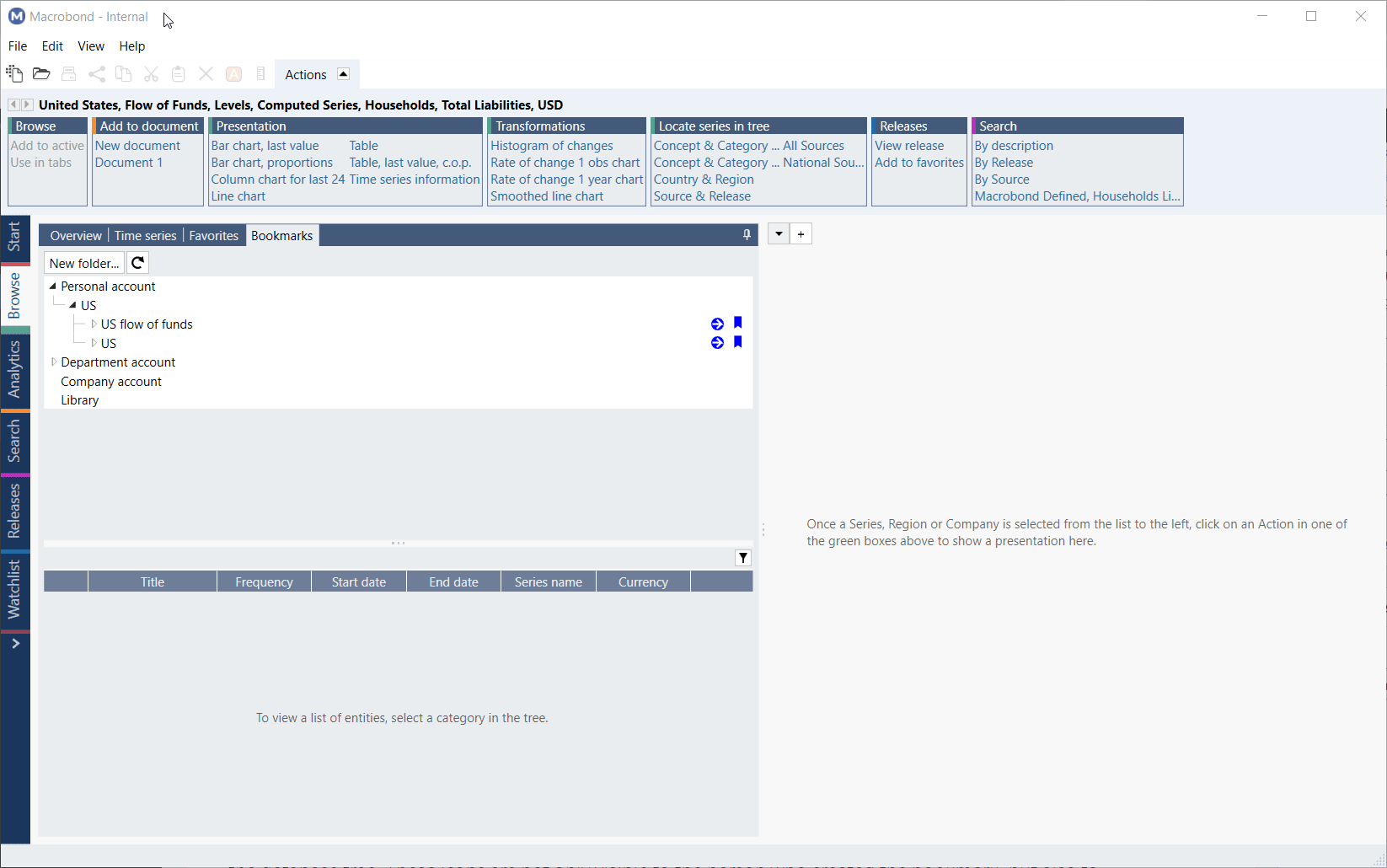Image resolution: width=1387 pixels, height=868 pixels.
Task: Click Rate of change 1 year chart
Action: (x=567, y=179)
